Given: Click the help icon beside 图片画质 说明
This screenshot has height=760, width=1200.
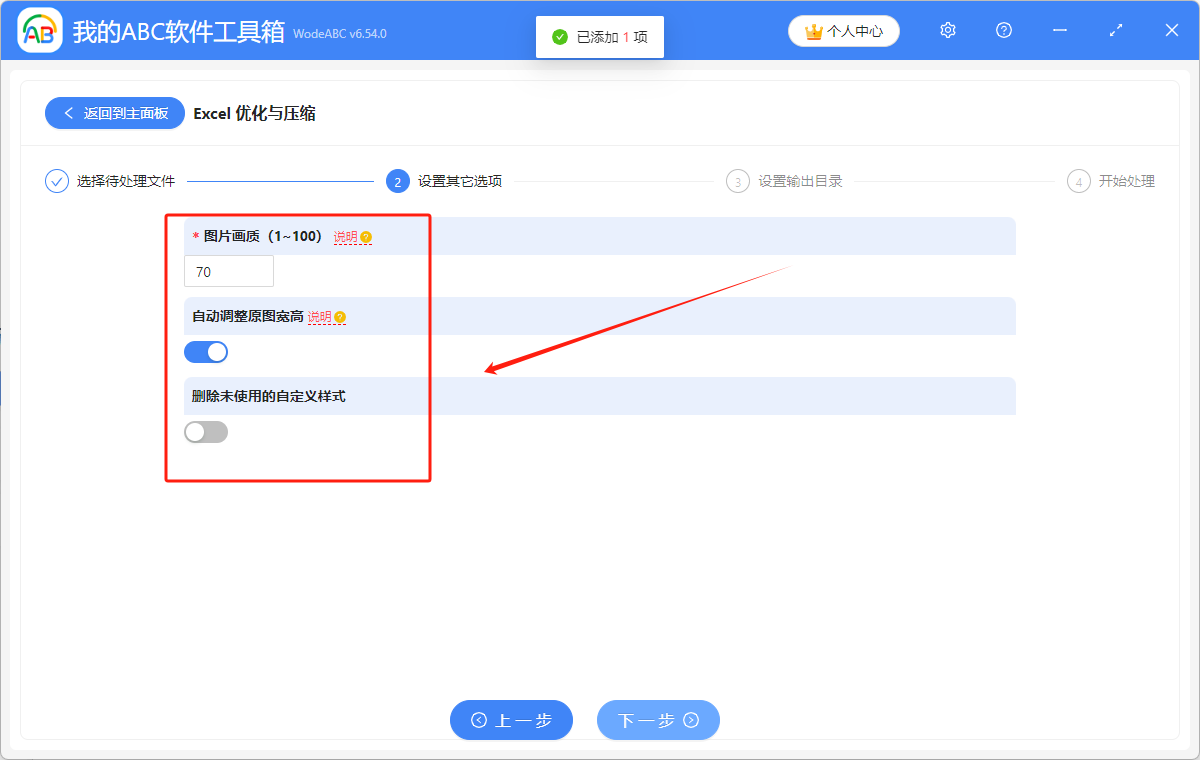Looking at the screenshot, I should tap(366, 237).
